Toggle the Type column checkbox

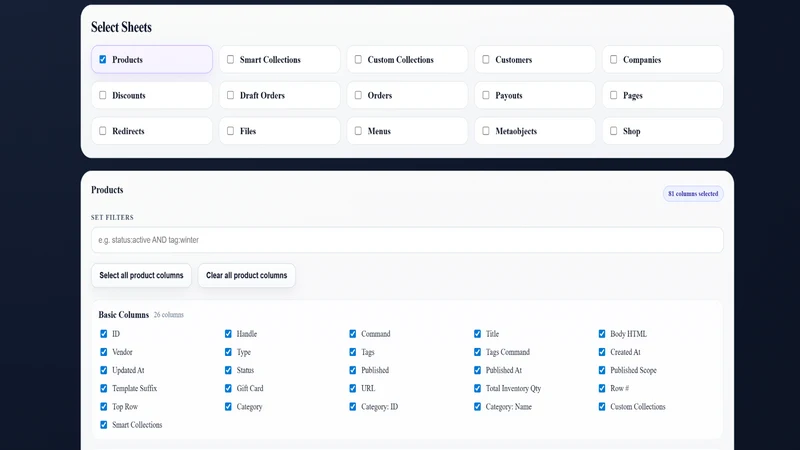point(228,352)
